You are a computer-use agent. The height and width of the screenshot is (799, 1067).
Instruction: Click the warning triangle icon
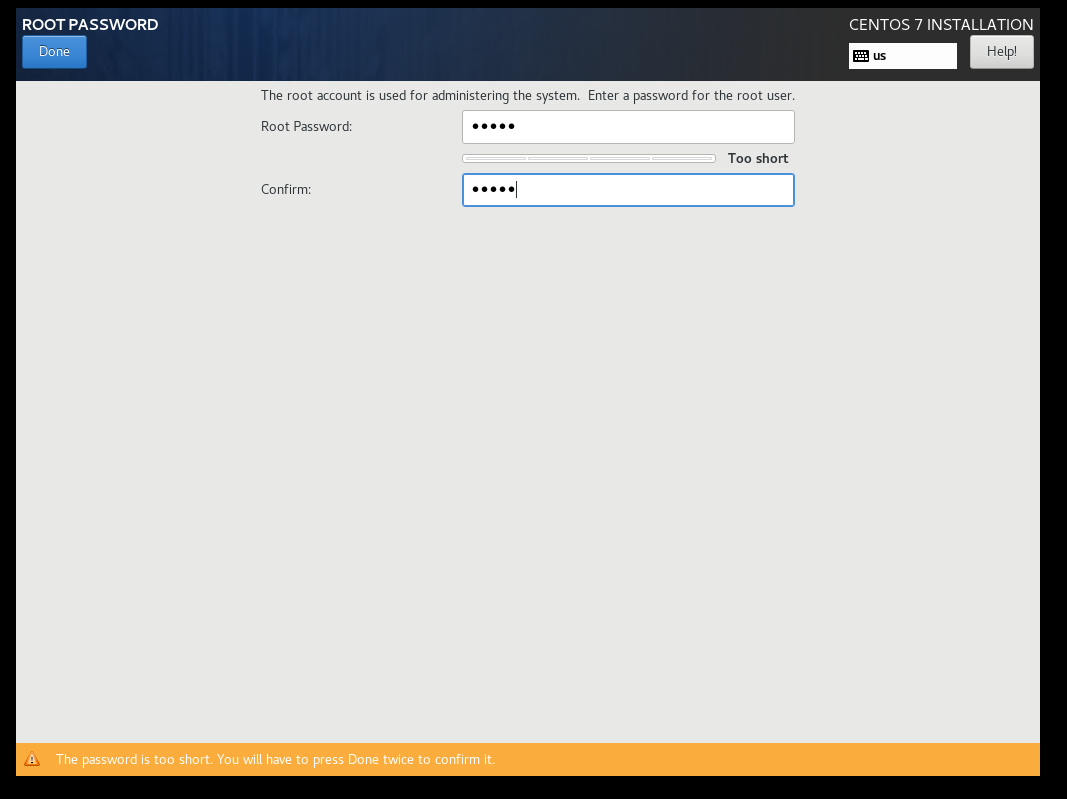(32, 760)
